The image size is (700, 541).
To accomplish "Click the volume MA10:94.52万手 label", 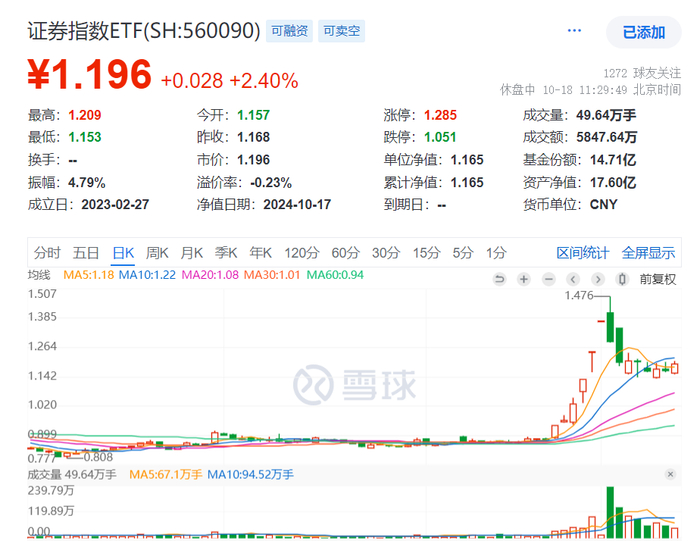I will point(250,474).
